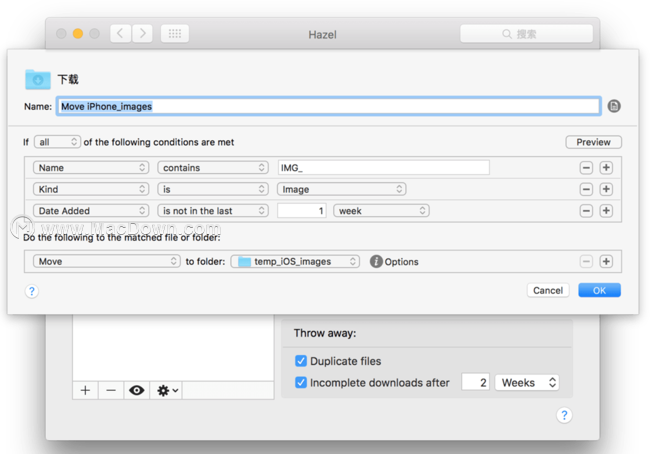
Task: Add another action after the Move row
Action: click(606, 261)
